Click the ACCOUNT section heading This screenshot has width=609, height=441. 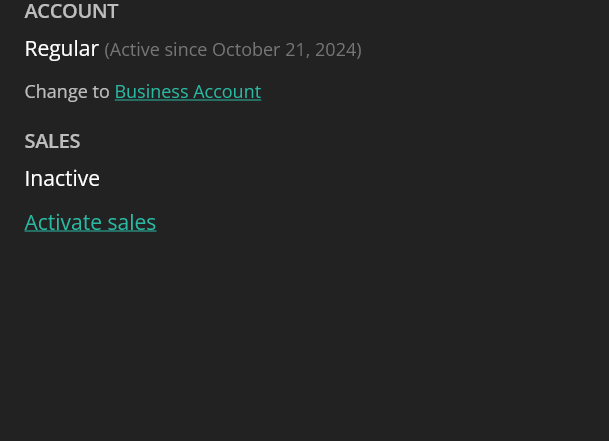(x=71, y=11)
